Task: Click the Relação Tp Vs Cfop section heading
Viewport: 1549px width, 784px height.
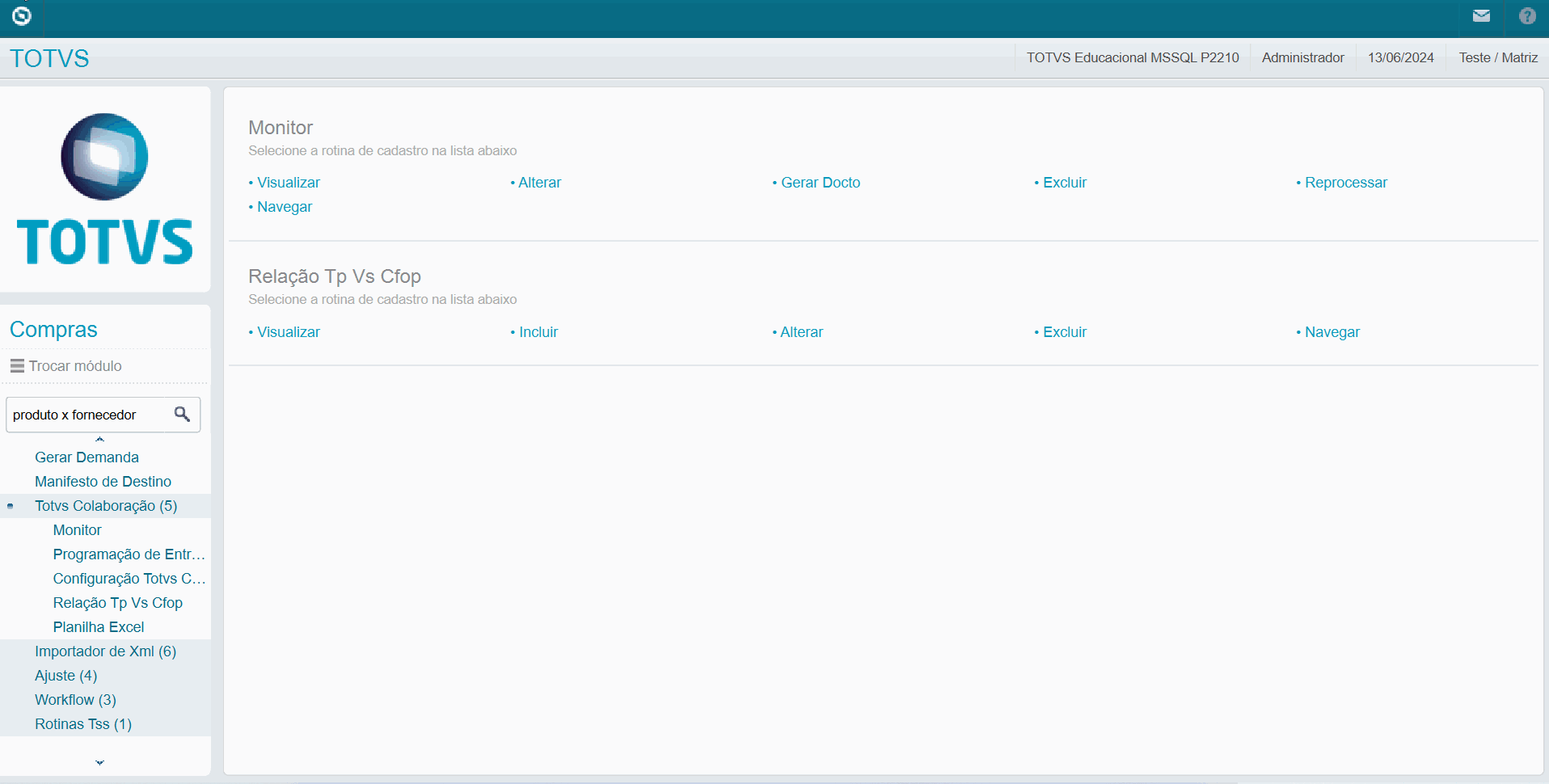Action: click(x=335, y=276)
